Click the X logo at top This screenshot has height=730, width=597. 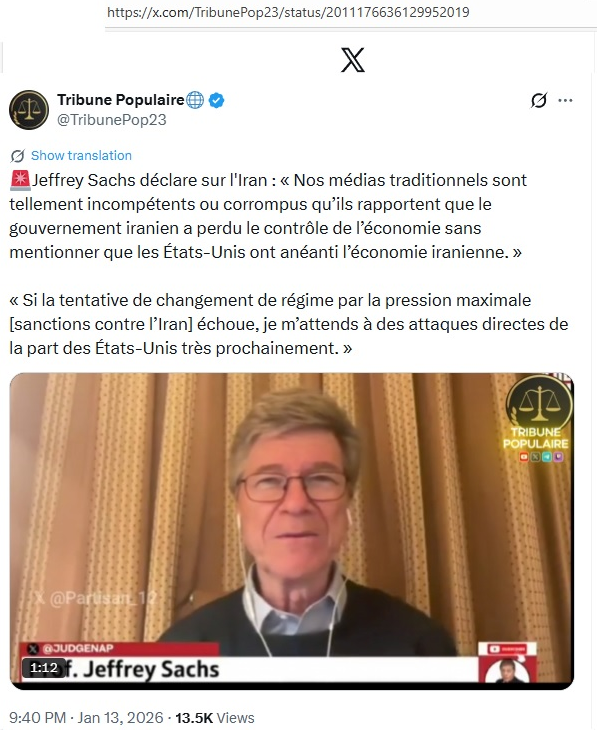[x=353, y=60]
